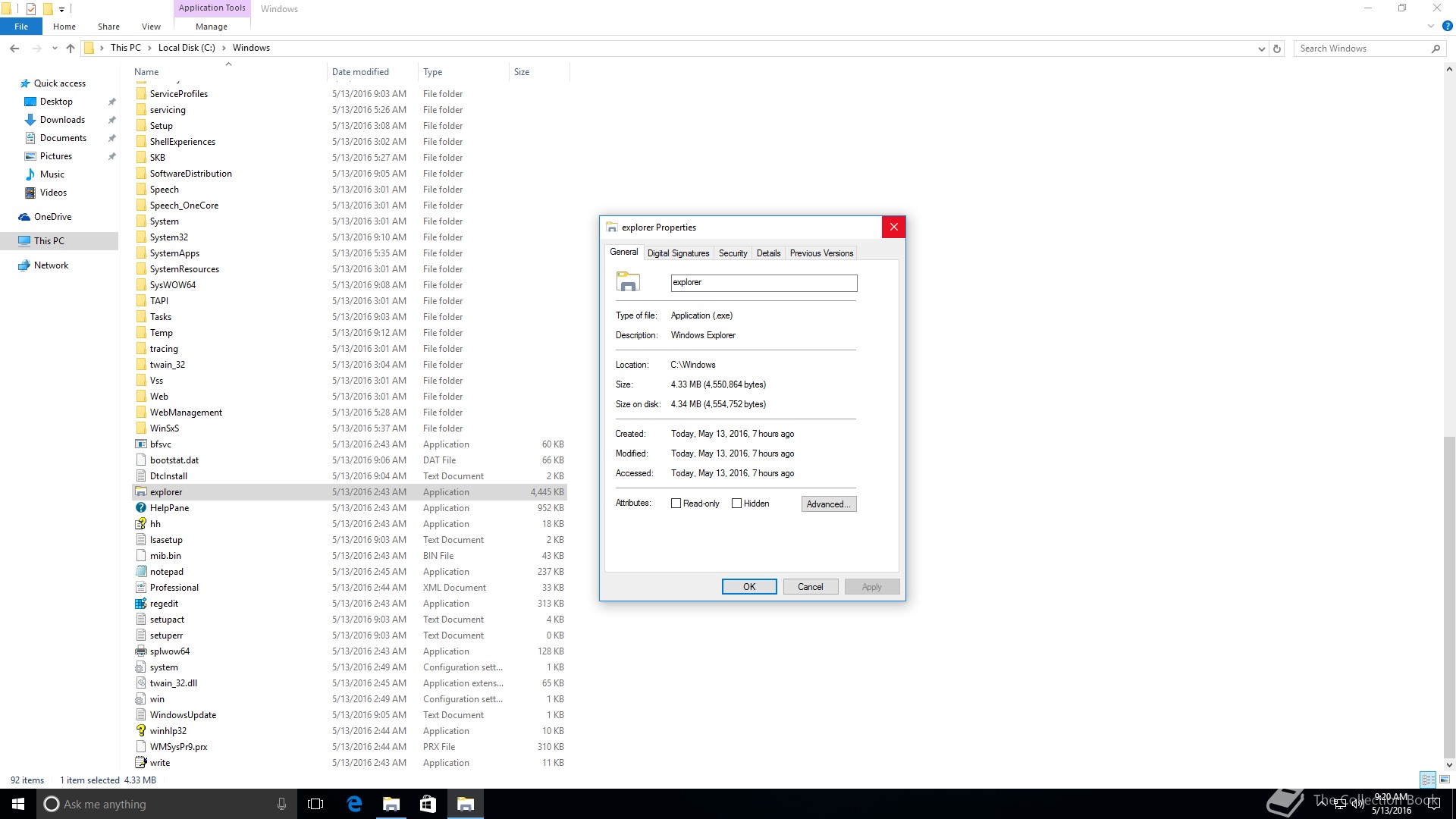The height and width of the screenshot is (819, 1456).
Task: Open Desktop in Quick access
Action: click(56, 102)
